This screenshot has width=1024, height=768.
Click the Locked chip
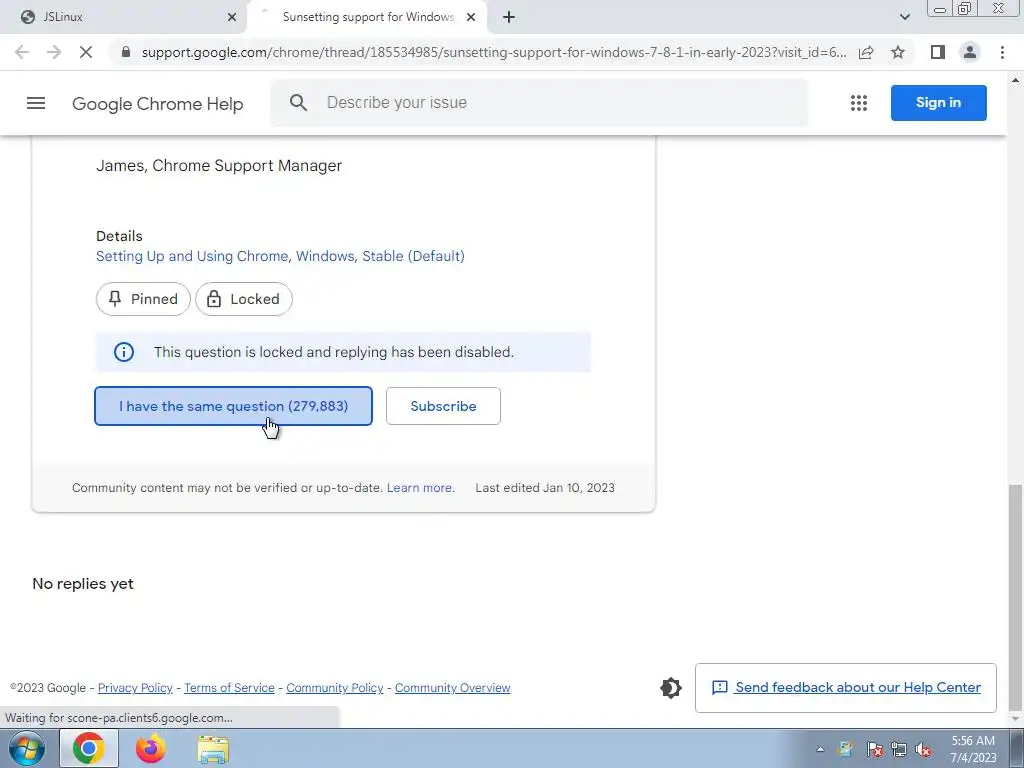(x=244, y=299)
